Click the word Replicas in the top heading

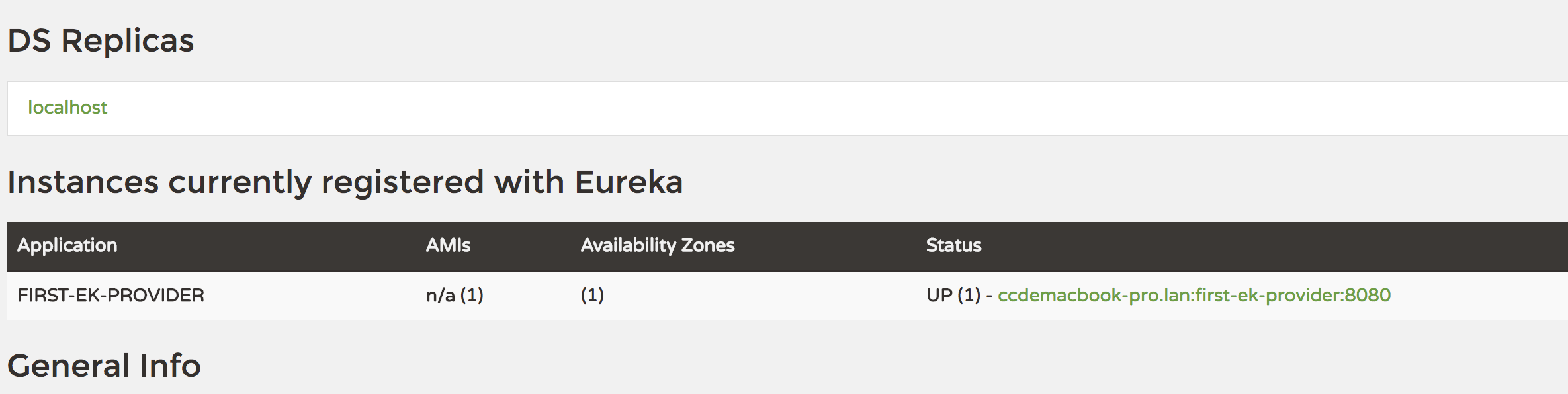(127, 40)
